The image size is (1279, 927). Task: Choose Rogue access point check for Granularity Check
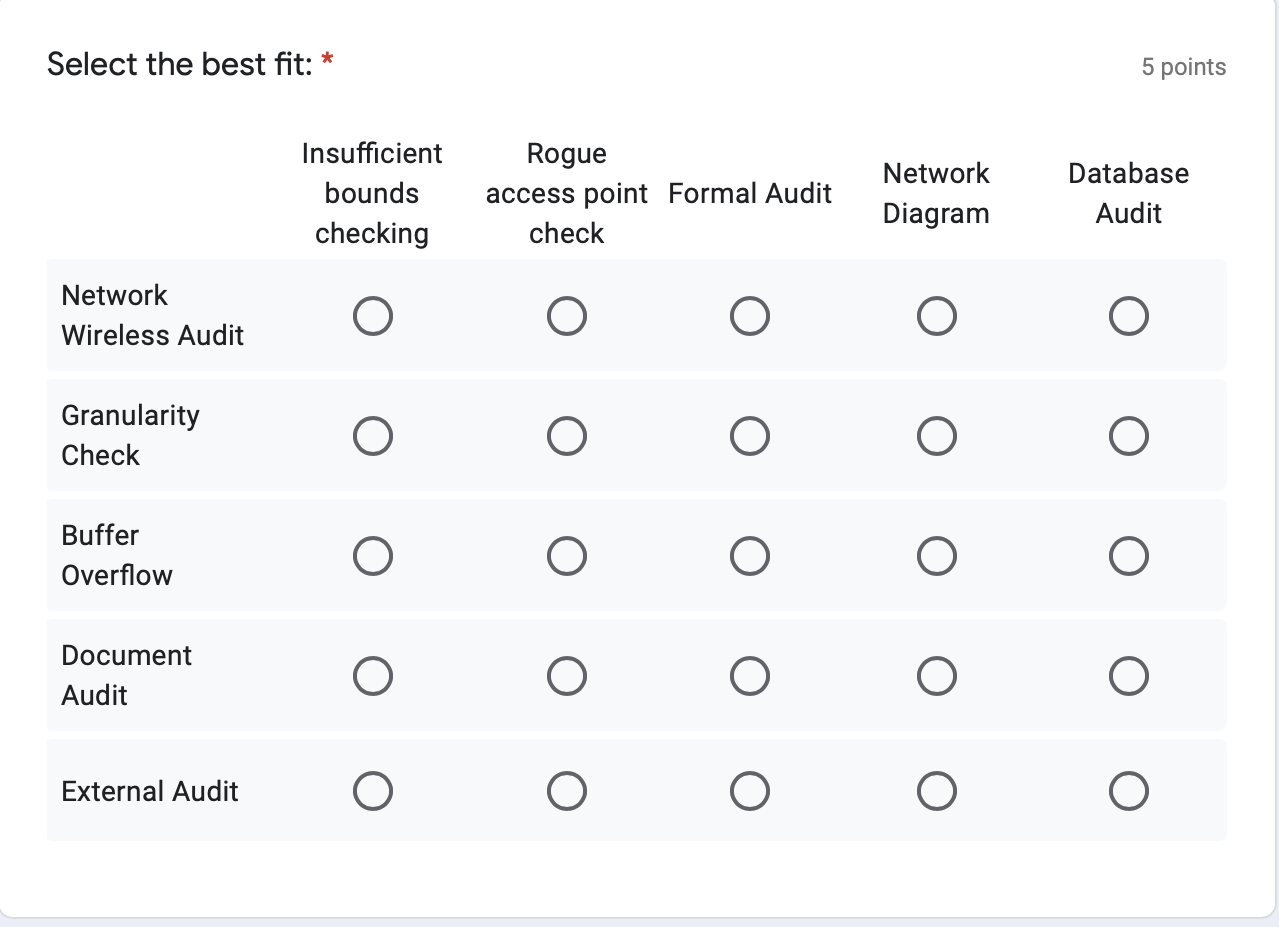point(567,435)
